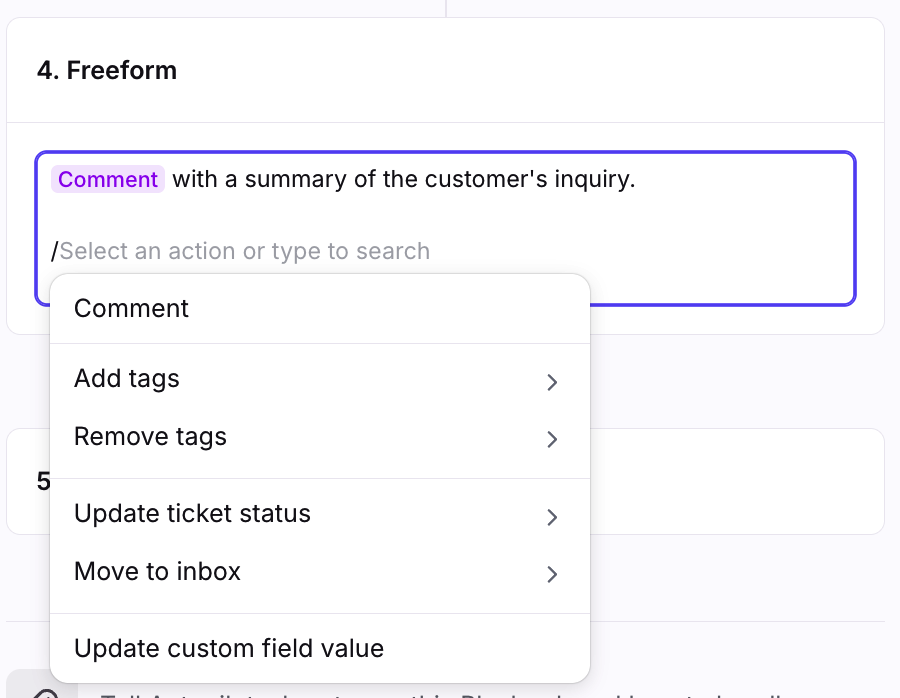Select the Comment action from the menu
The width and height of the screenshot is (900, 698).
(x=131, y=308)
